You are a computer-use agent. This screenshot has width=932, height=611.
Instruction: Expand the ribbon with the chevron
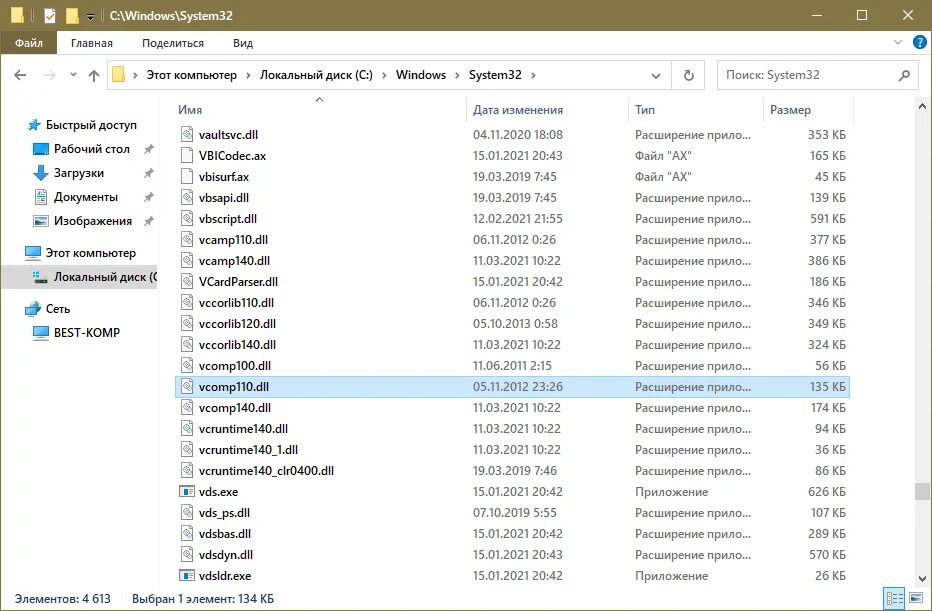click(x=898, y=42)
